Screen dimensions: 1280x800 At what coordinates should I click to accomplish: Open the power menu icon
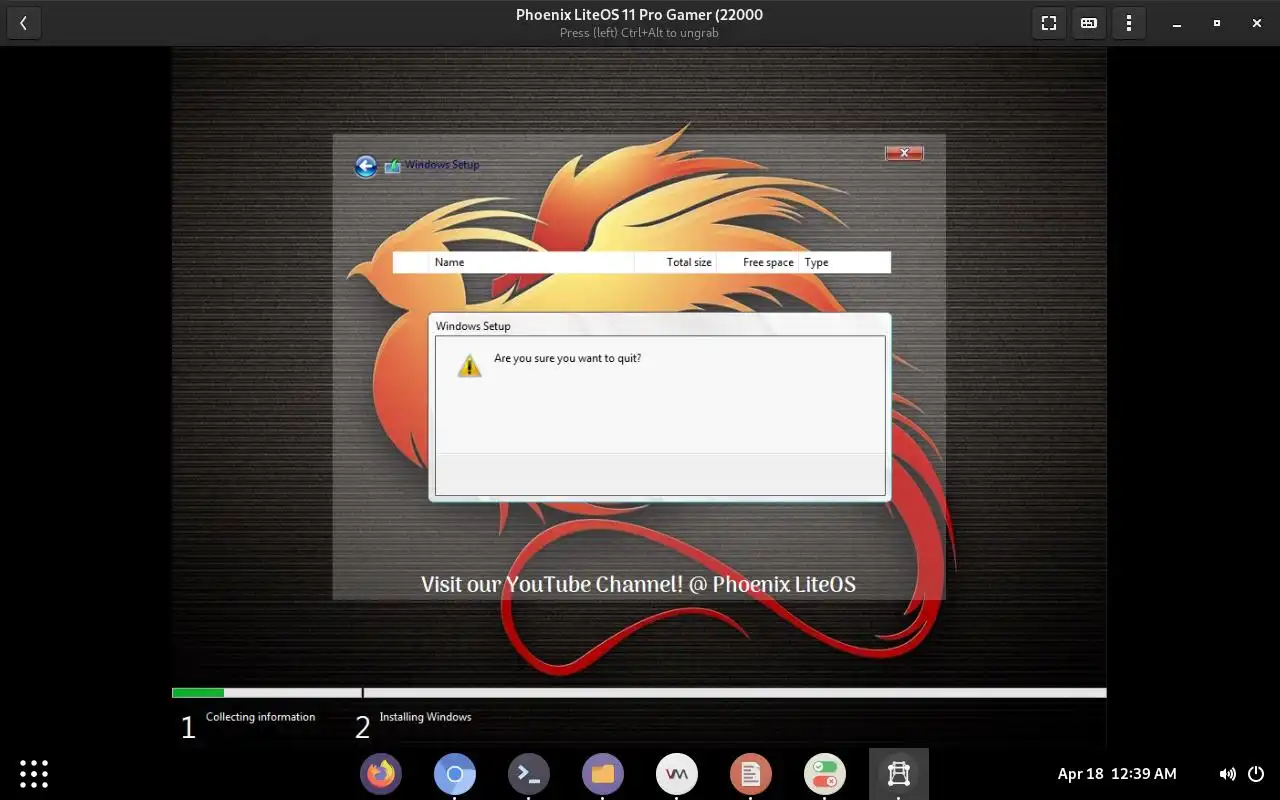pos(1256,774)
